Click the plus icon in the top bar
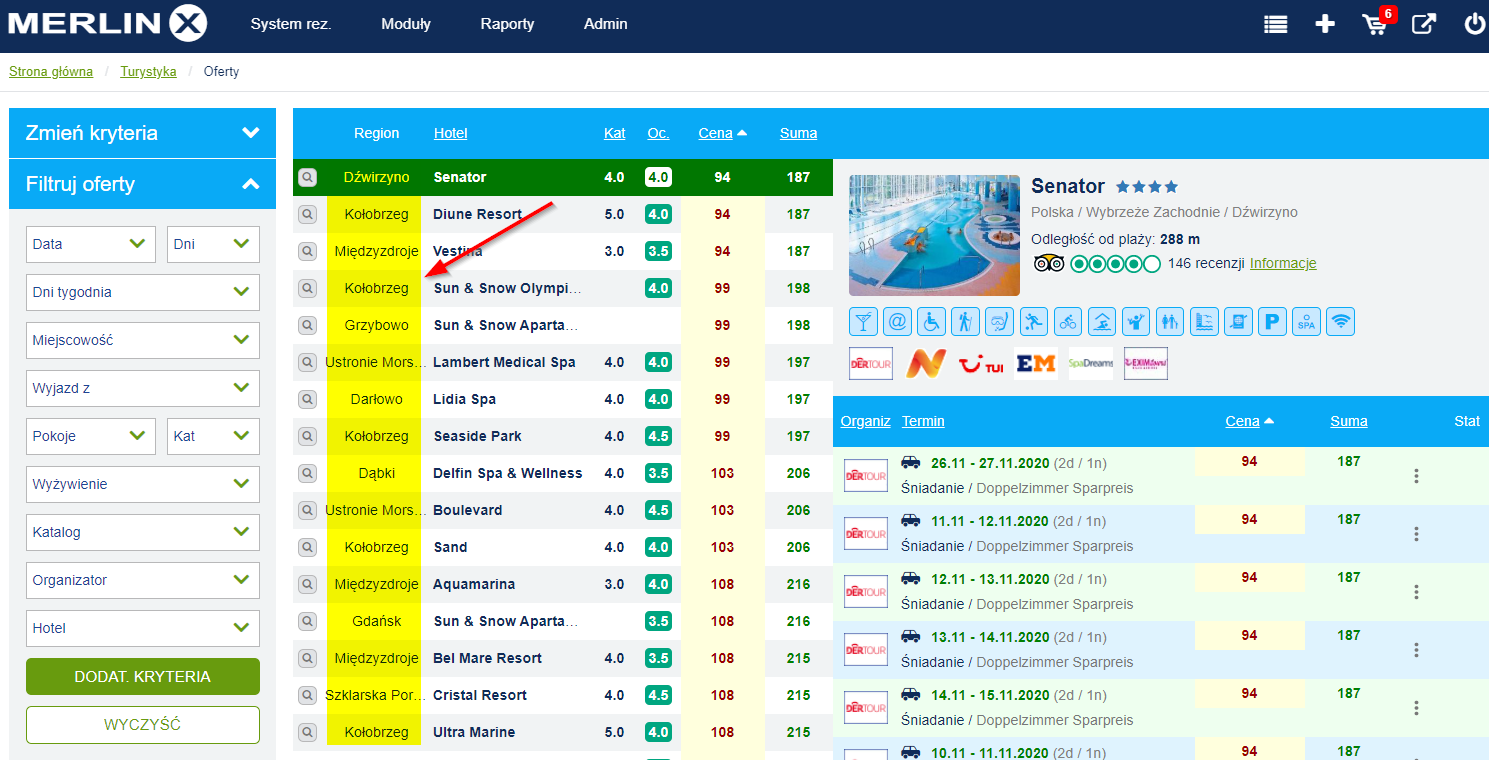The height and width of the screenshot is (760, 1489). tap(1325, 23)
